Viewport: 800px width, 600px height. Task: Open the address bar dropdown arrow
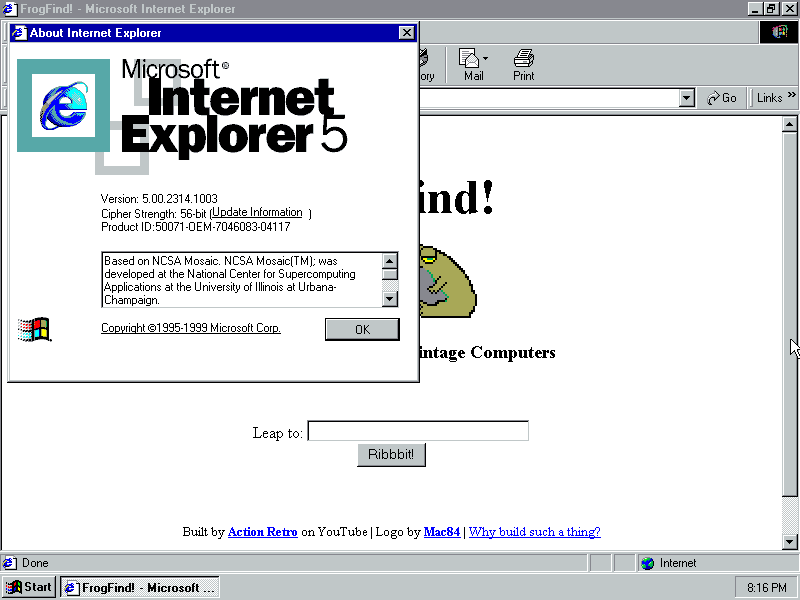pyautogui.click(x=686, y=98)
